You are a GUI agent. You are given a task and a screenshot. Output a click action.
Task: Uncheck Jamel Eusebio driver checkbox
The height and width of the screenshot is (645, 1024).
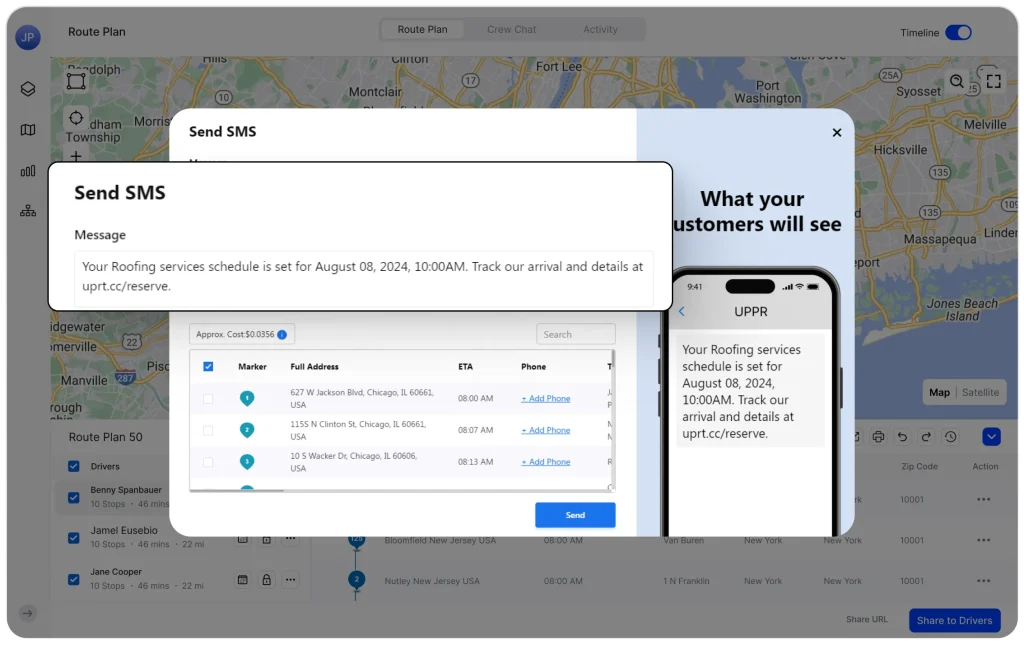74,538
